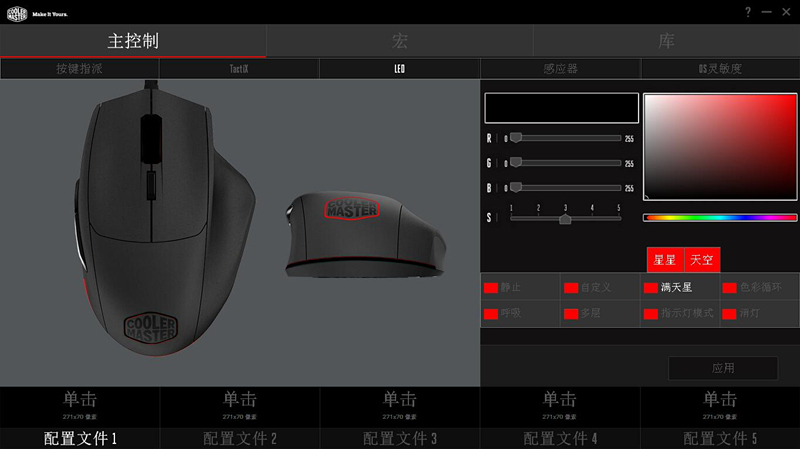Viewport: 800px width, 449px height.
Task: Click 单击 image slot above 配置文件 2
Action: [x=240, y=407]
